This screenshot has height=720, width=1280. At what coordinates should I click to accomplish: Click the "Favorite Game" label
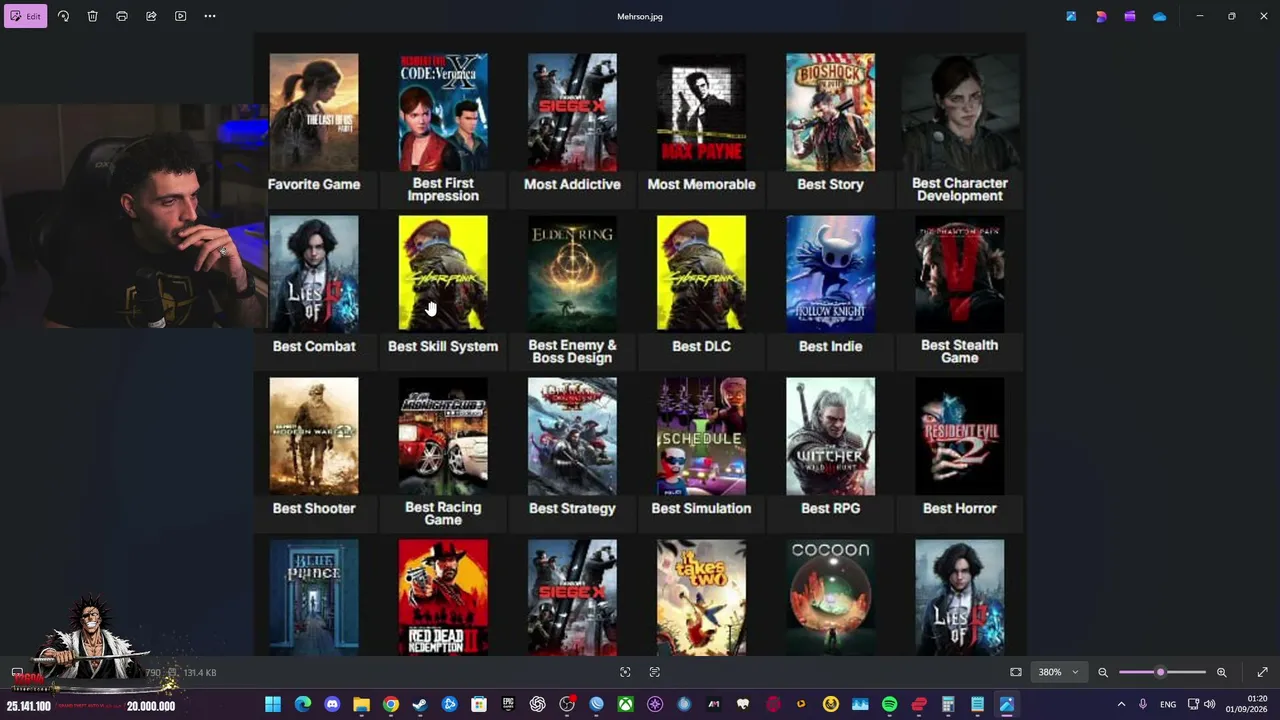(314, 184)
